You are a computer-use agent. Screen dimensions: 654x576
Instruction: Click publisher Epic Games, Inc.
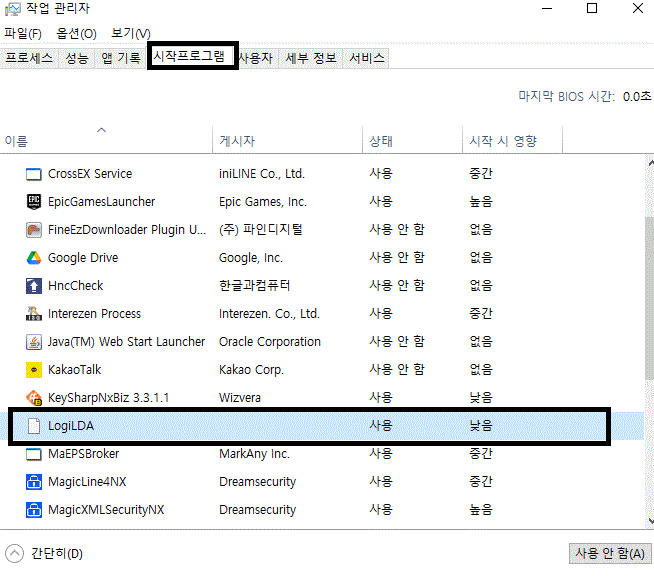coord(263,202)
